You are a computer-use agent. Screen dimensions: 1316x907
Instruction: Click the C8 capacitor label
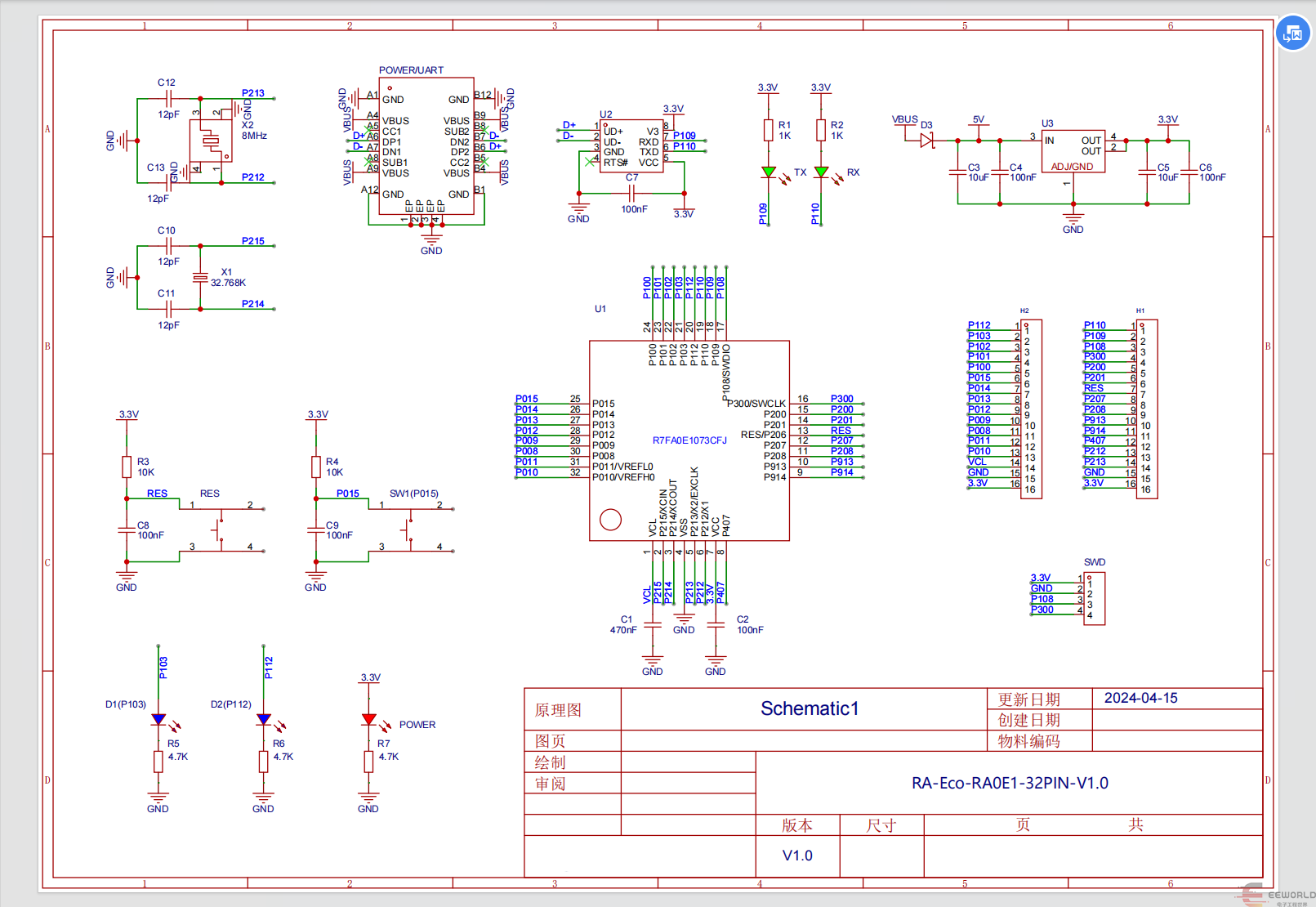143,525
